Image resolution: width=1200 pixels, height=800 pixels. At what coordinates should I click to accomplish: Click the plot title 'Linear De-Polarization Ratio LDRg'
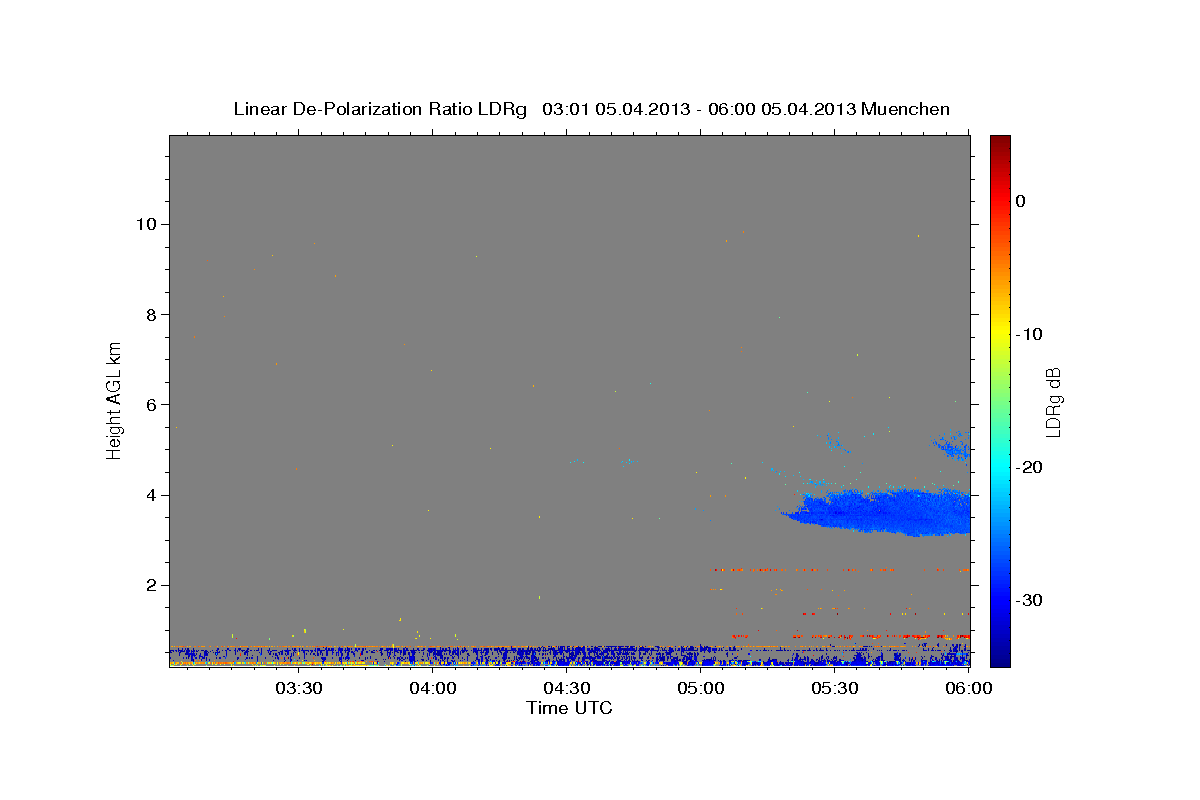click(x=380, y=109)
